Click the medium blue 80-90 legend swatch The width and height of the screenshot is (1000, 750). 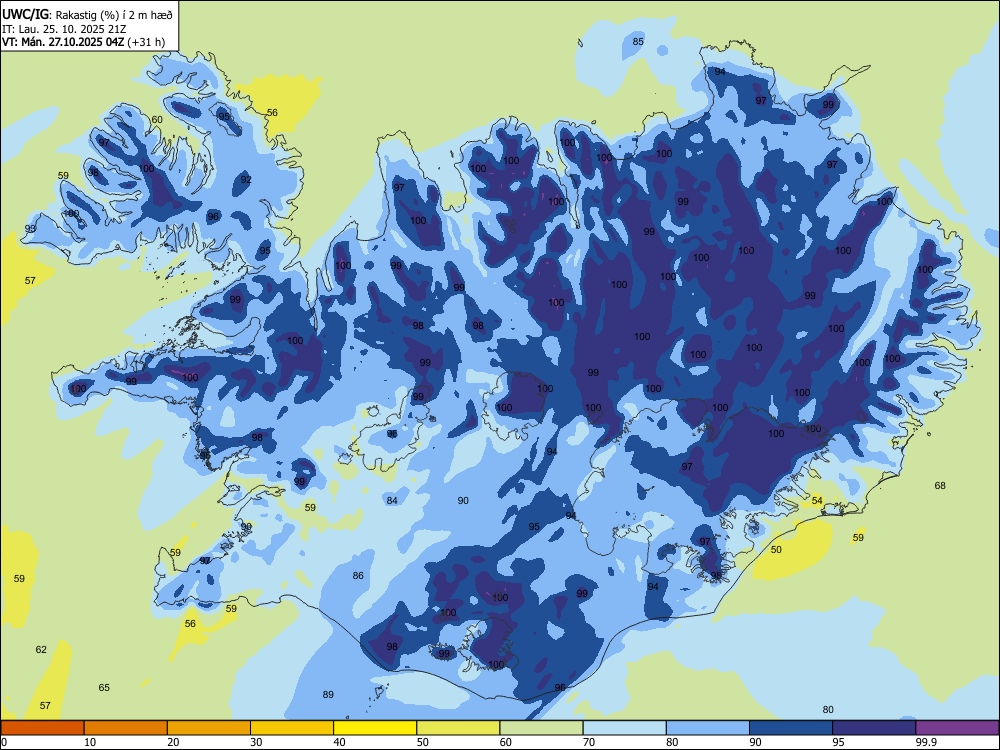[x=708, y=728]
